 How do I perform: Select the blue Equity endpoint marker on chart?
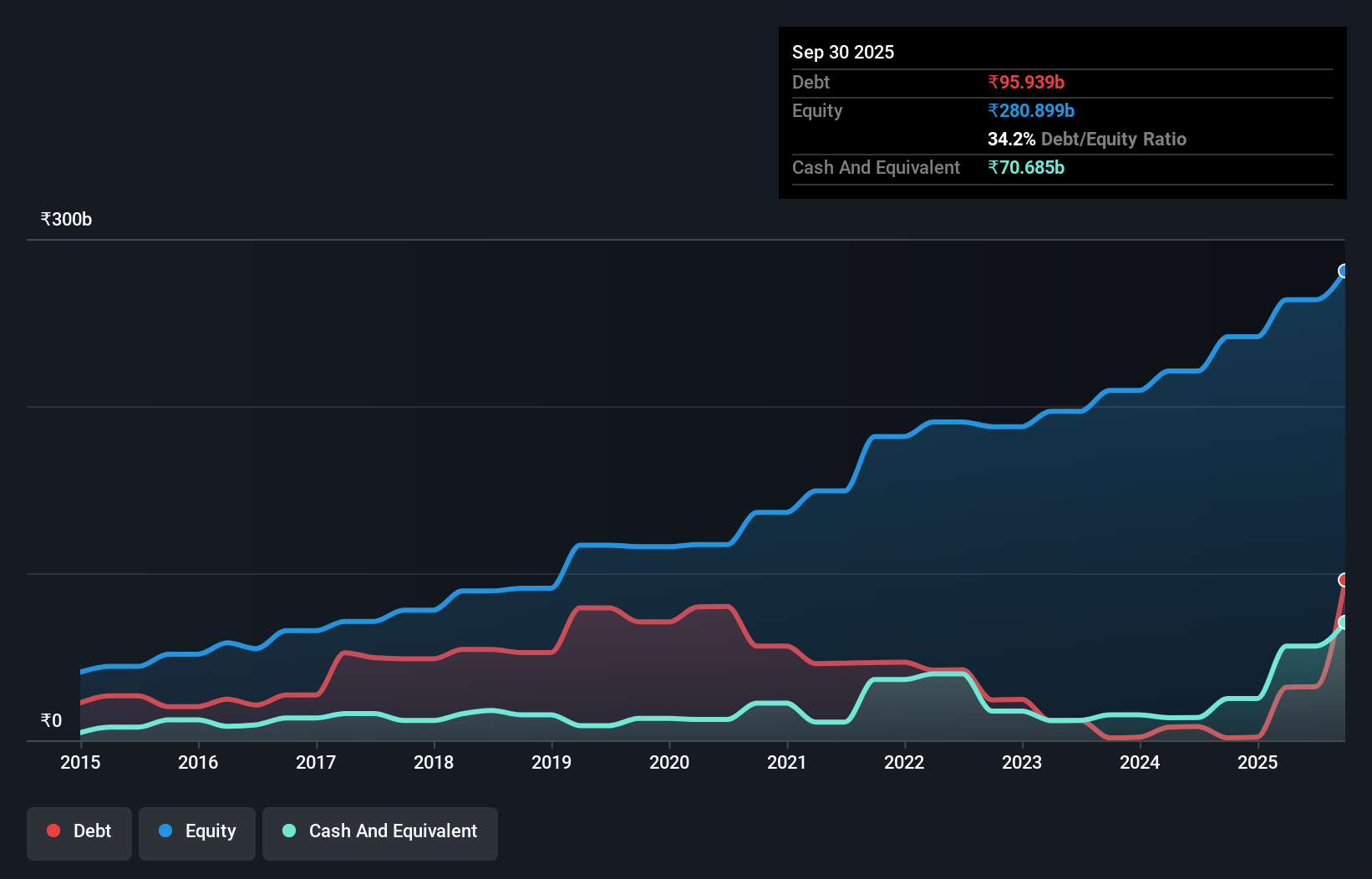pos(1344,270)
